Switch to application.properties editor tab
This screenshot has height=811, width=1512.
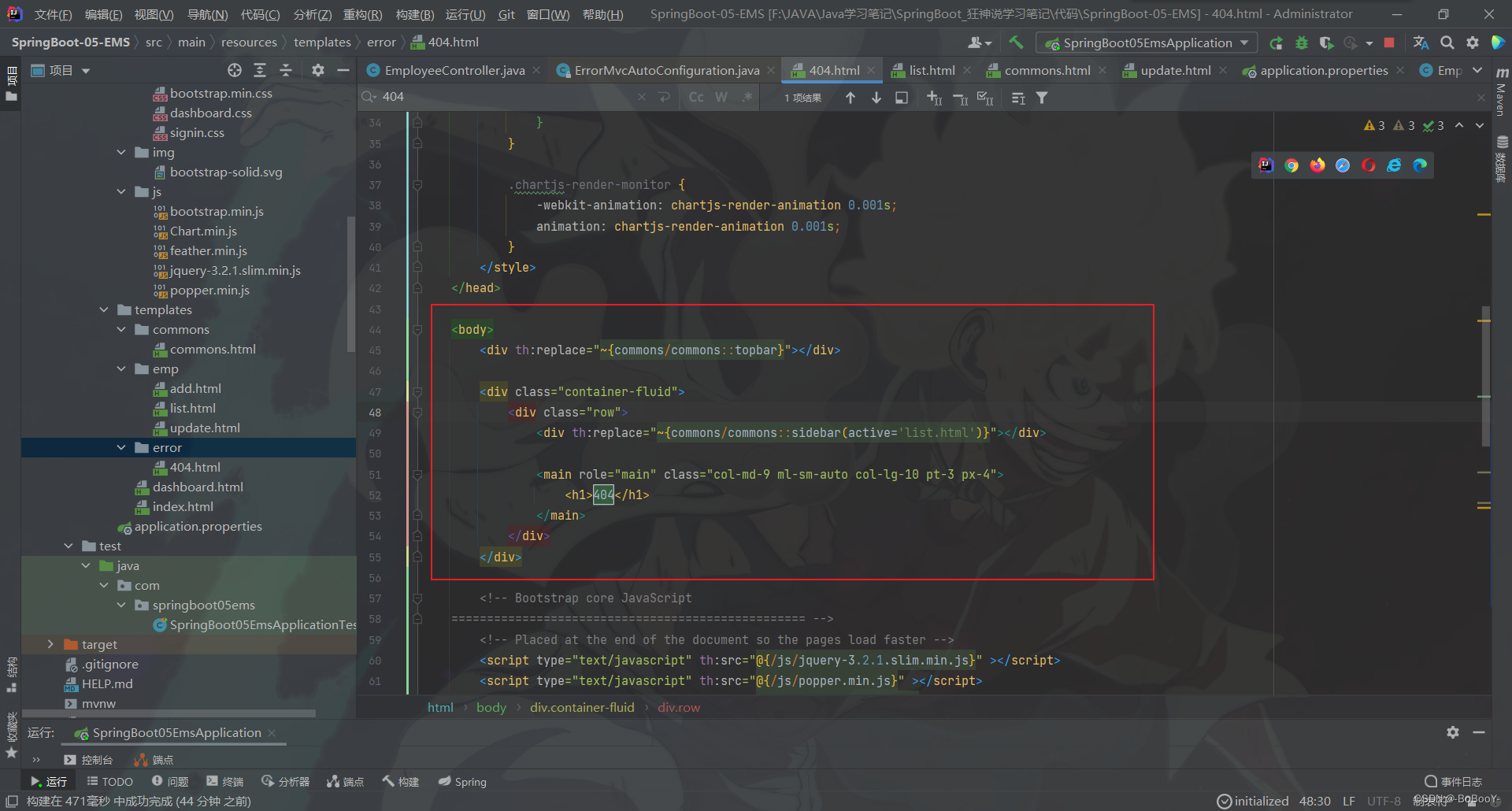(x=1324, y=71)
